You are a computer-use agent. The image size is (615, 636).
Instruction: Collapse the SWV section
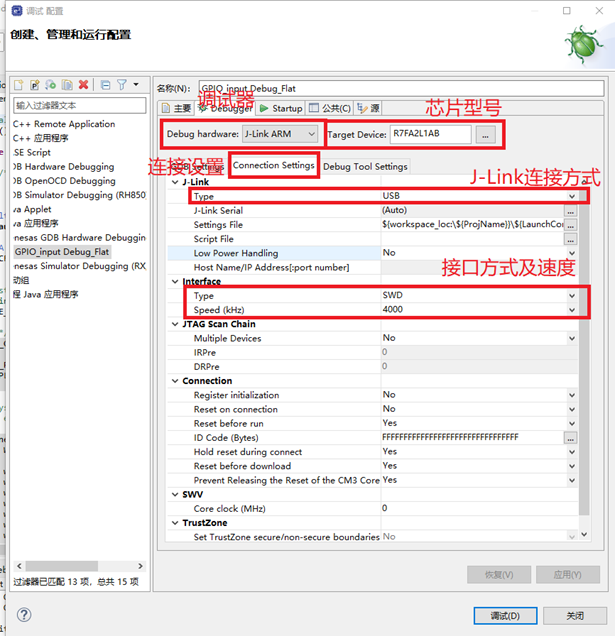(x=175, y=494)
